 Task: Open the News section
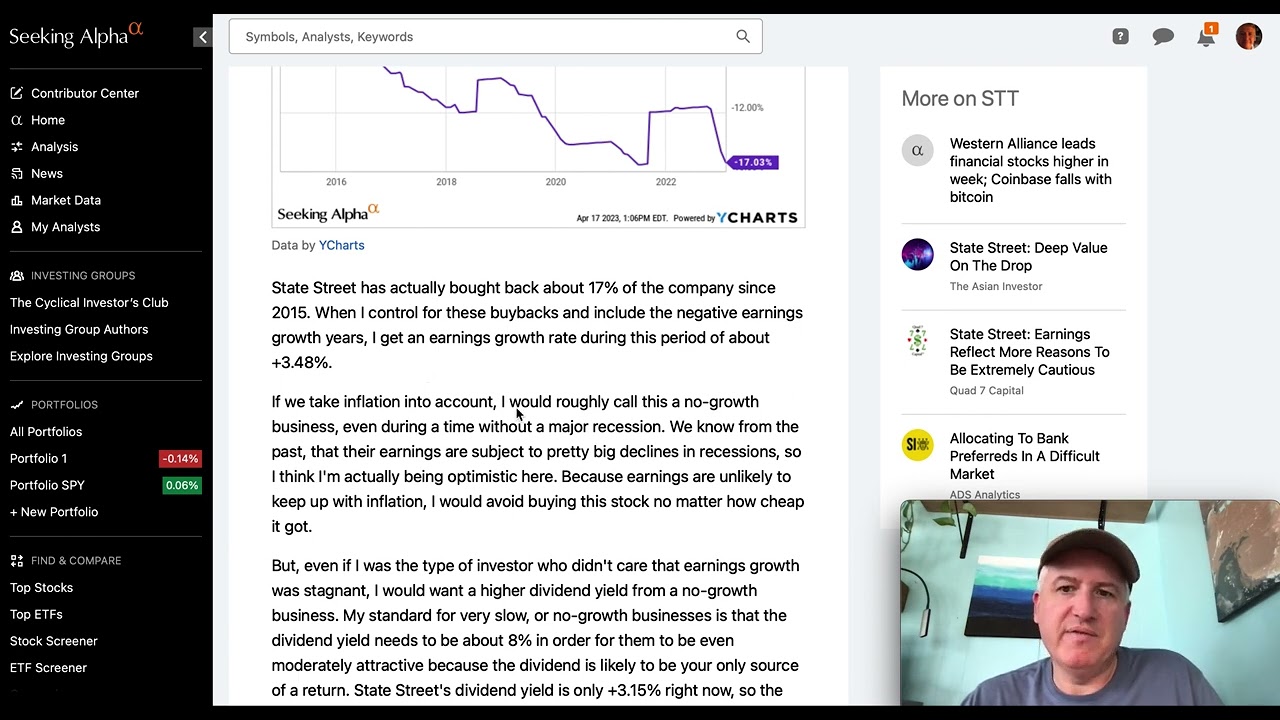[x=47, y=173]
